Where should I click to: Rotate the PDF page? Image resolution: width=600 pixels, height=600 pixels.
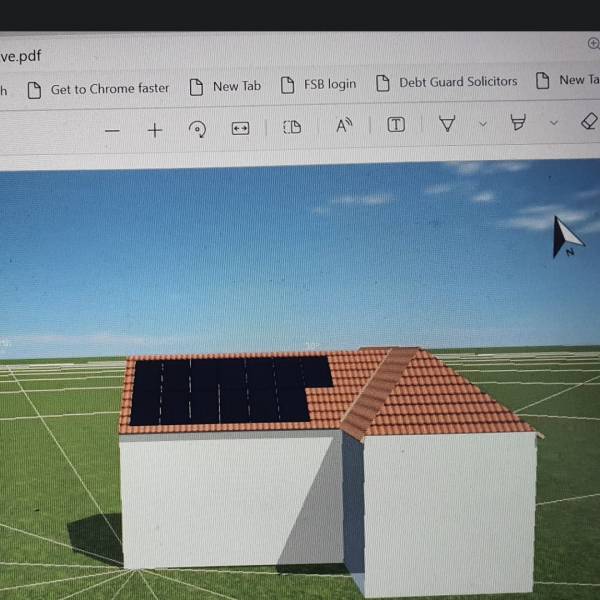(x=197, y=129)
